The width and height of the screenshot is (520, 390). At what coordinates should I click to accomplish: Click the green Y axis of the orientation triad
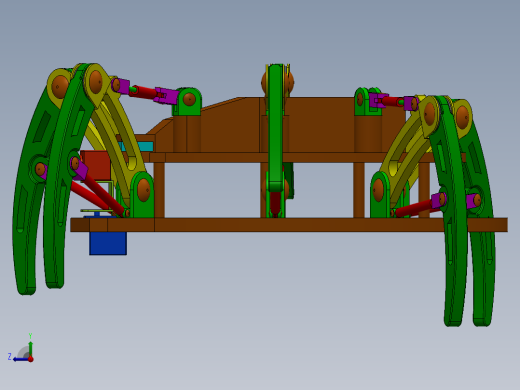pos(30,349)
